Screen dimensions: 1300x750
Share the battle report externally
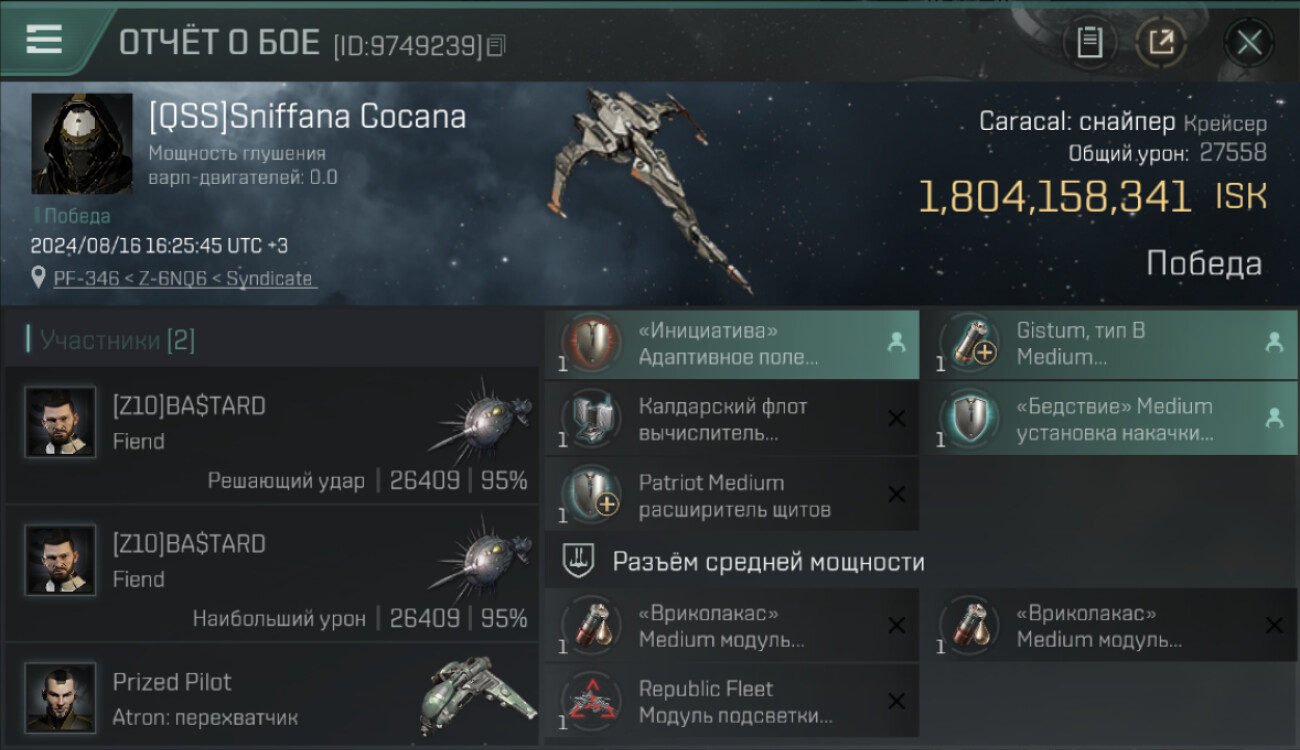coord(1161,42)
